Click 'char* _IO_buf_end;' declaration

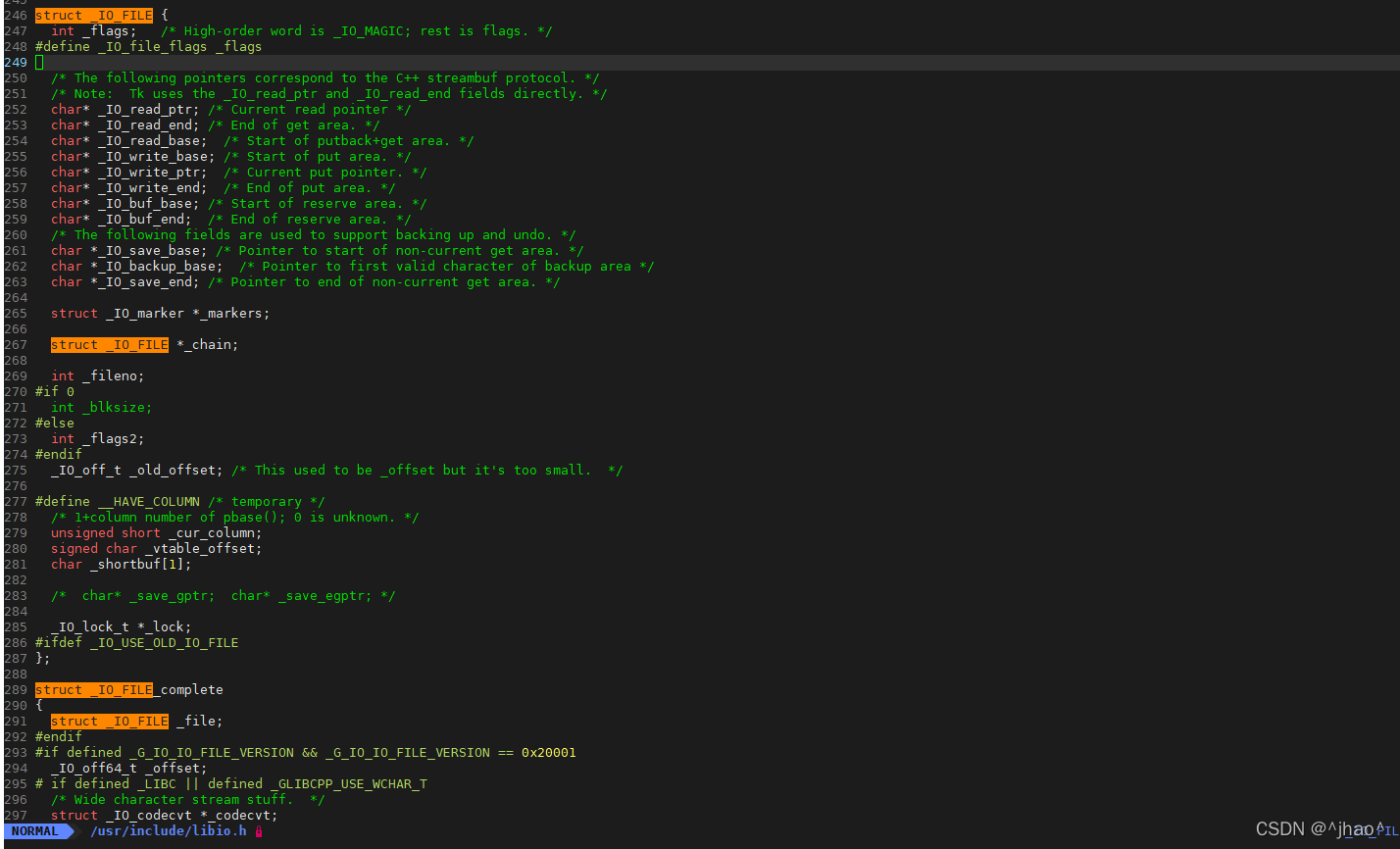click(x=122, y=220)
